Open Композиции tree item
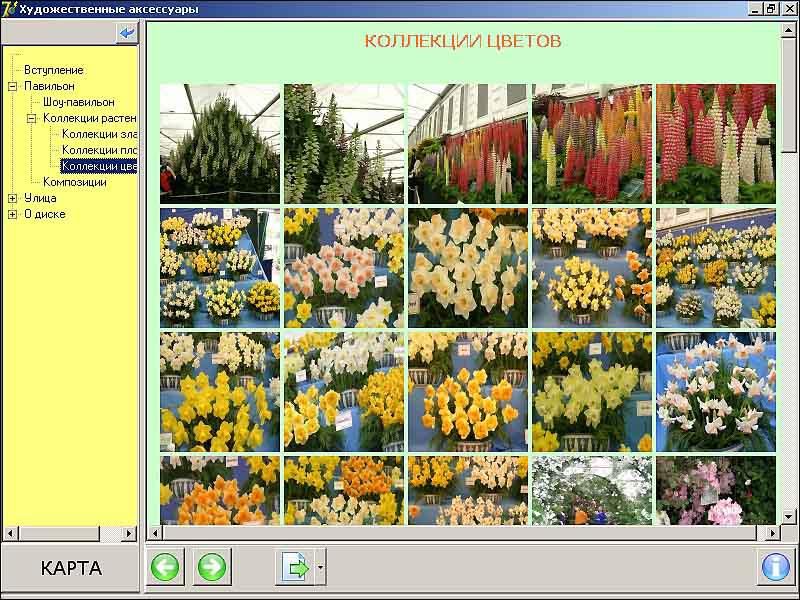 [74, 182]
